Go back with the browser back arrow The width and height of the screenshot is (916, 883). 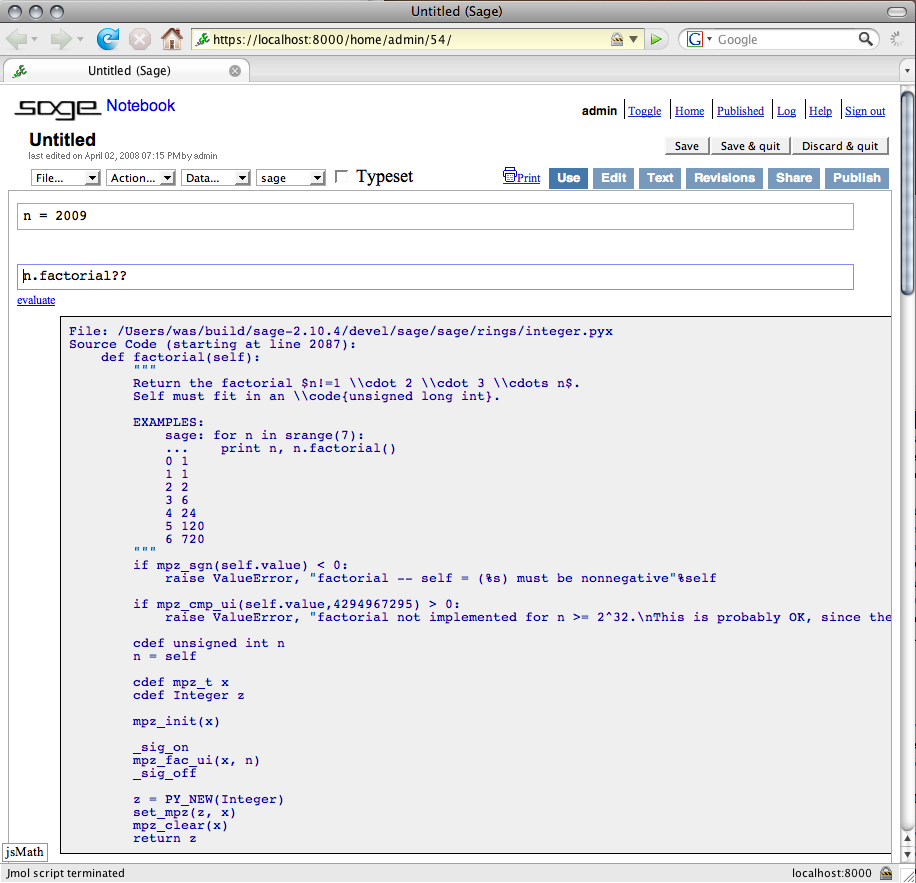pos(16,40)
